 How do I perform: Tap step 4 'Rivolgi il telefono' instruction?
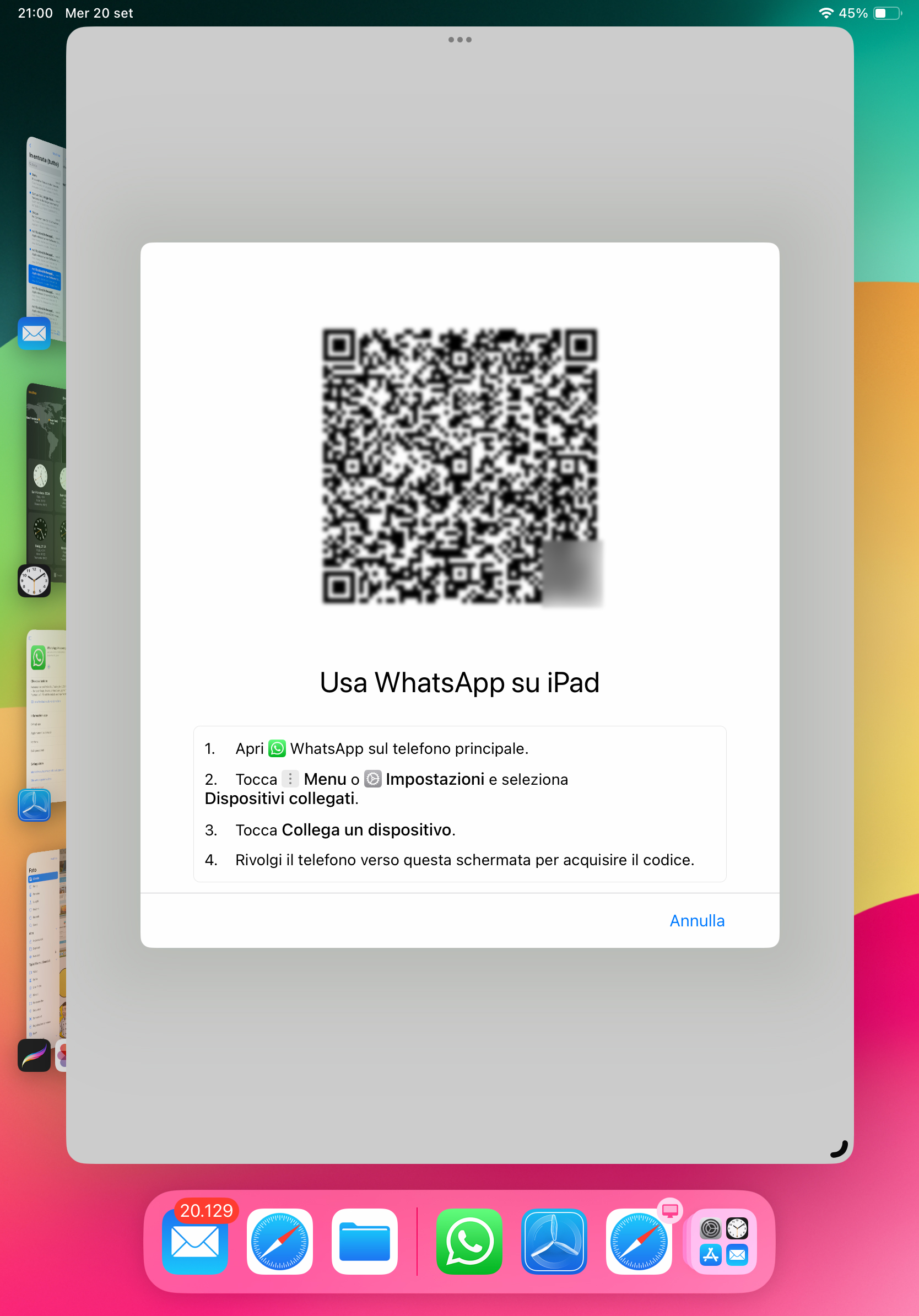(464, 860)
